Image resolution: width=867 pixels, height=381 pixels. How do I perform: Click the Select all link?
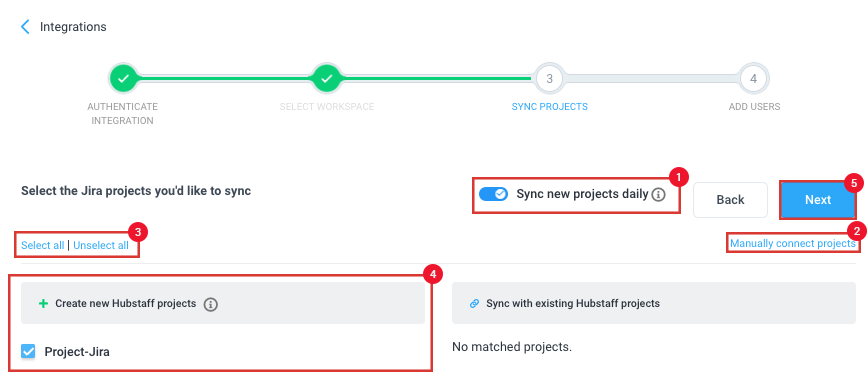[43, 246]
